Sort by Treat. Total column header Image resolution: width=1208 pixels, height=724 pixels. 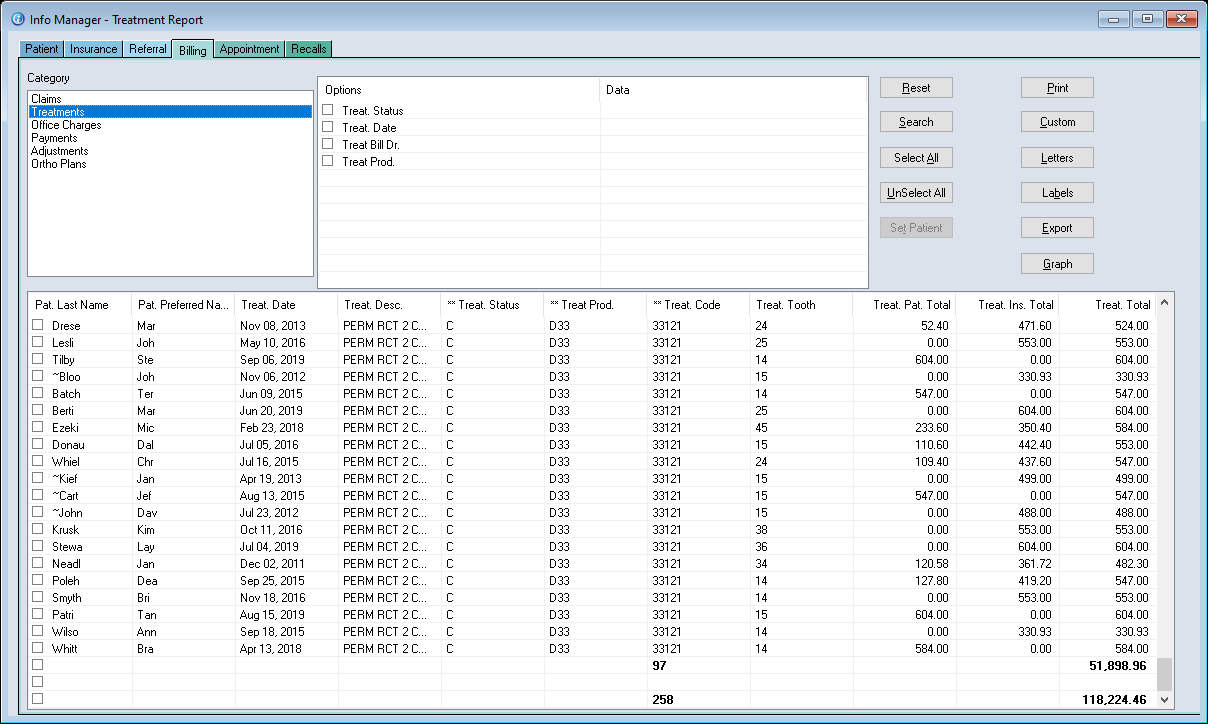coord(1122,305)
